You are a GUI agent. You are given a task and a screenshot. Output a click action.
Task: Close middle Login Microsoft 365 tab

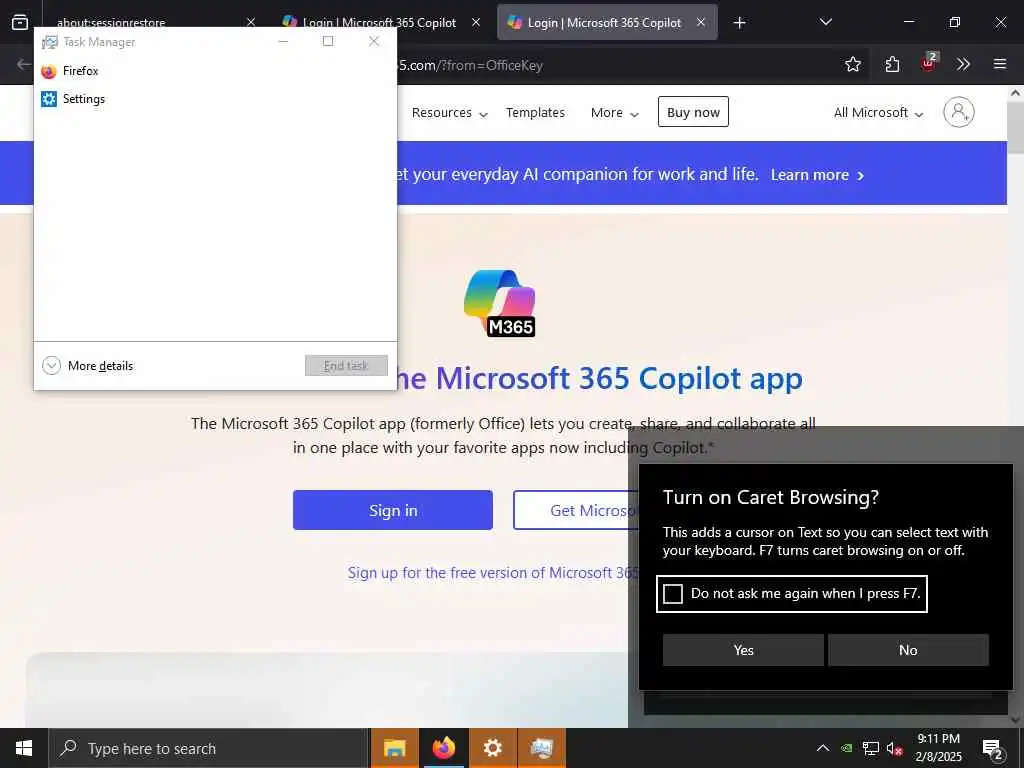point(476,22)
